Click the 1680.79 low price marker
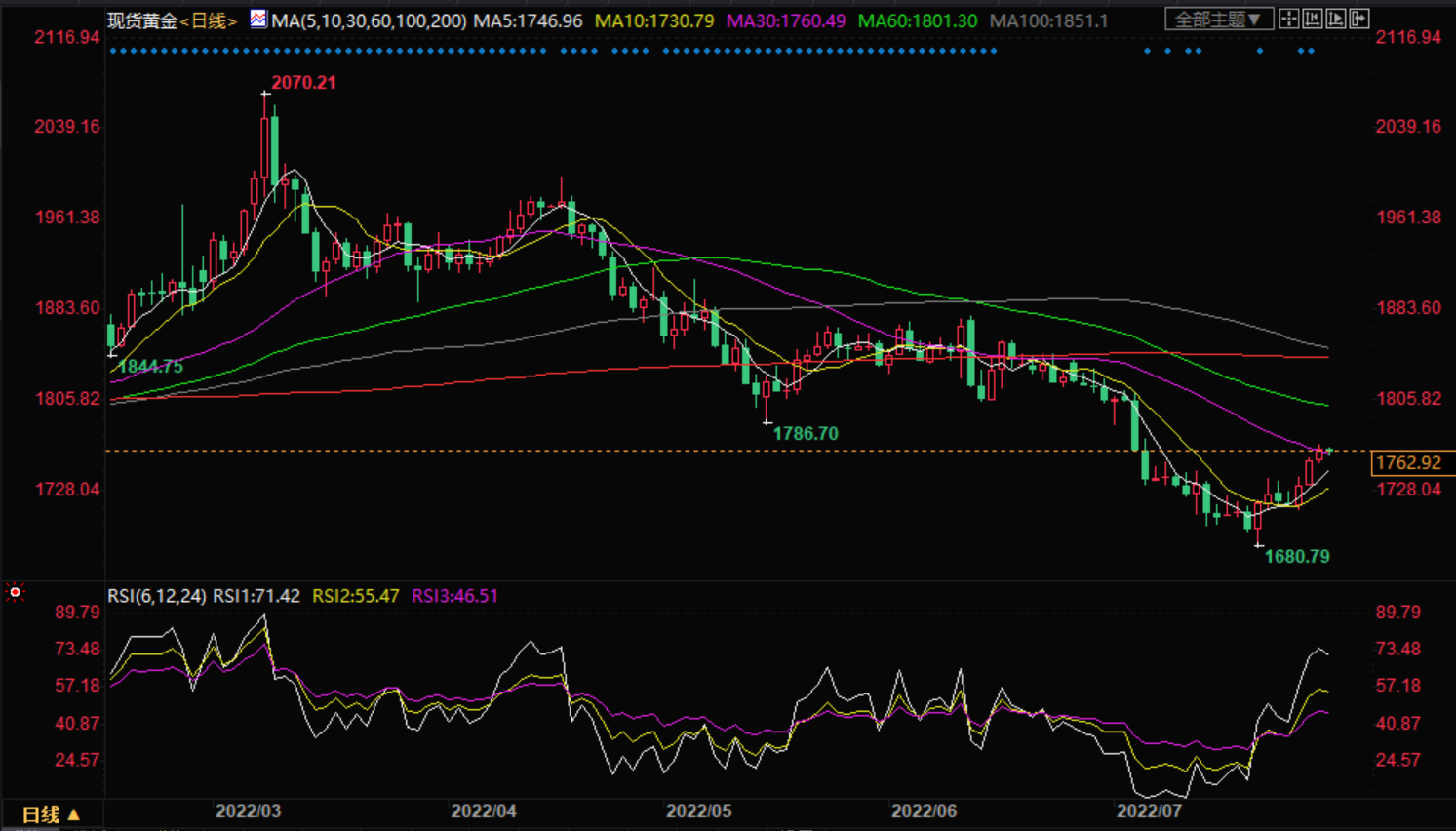 coord(1297,557)
